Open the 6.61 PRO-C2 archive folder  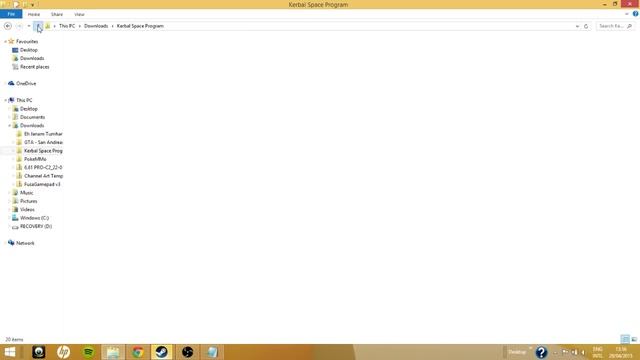point(43,167)
